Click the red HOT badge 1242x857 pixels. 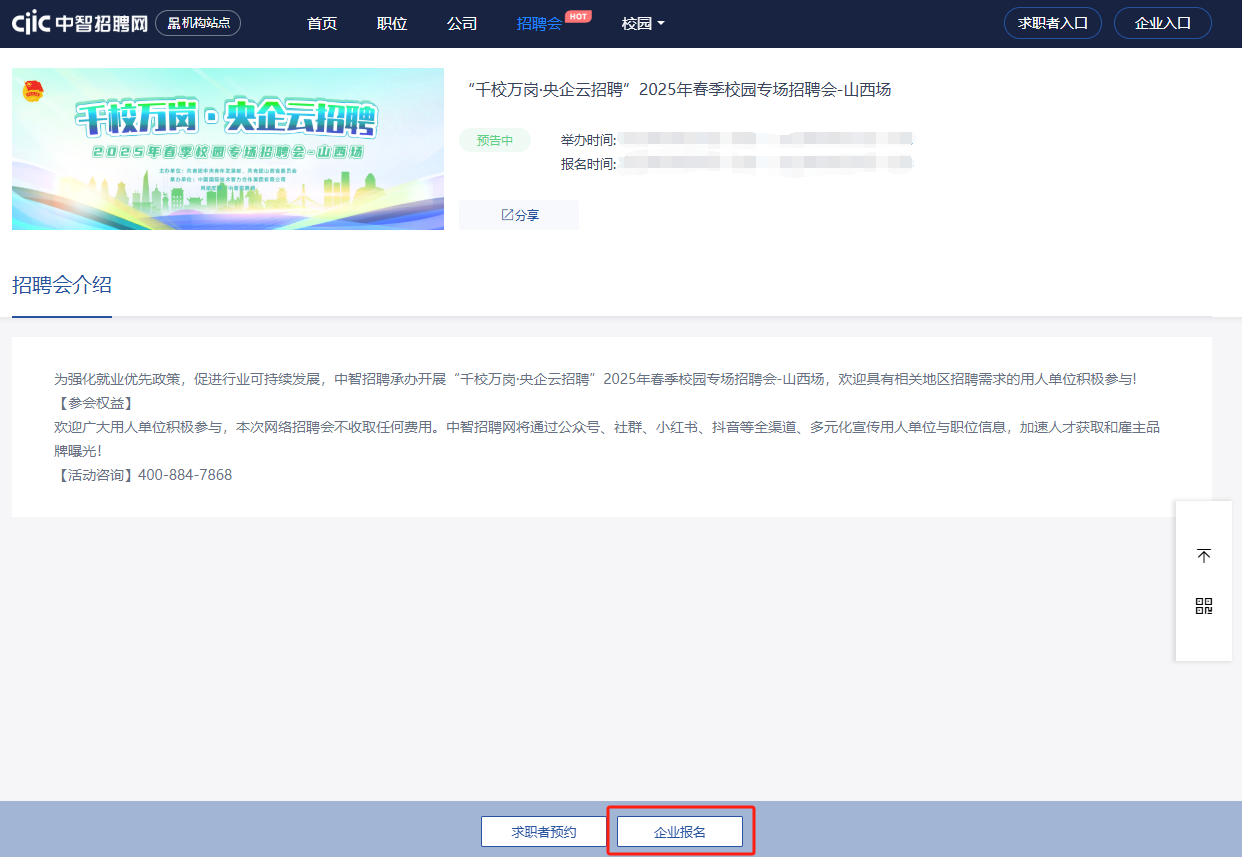(578, 16)
